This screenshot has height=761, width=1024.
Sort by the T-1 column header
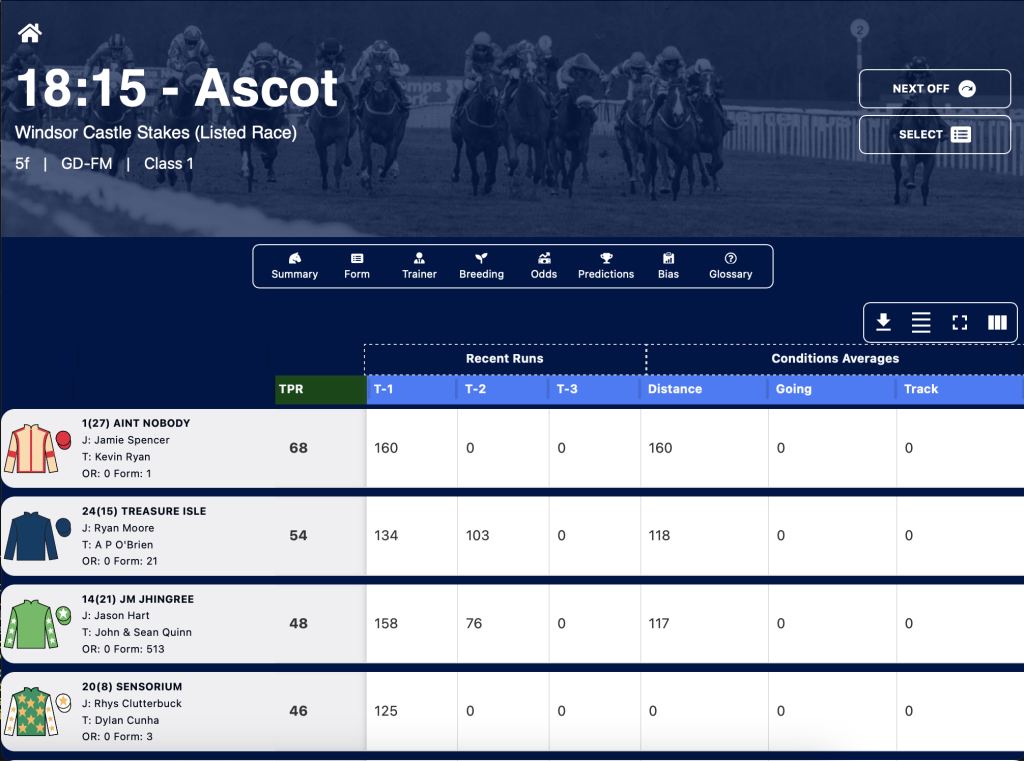[x=411, y=389]
